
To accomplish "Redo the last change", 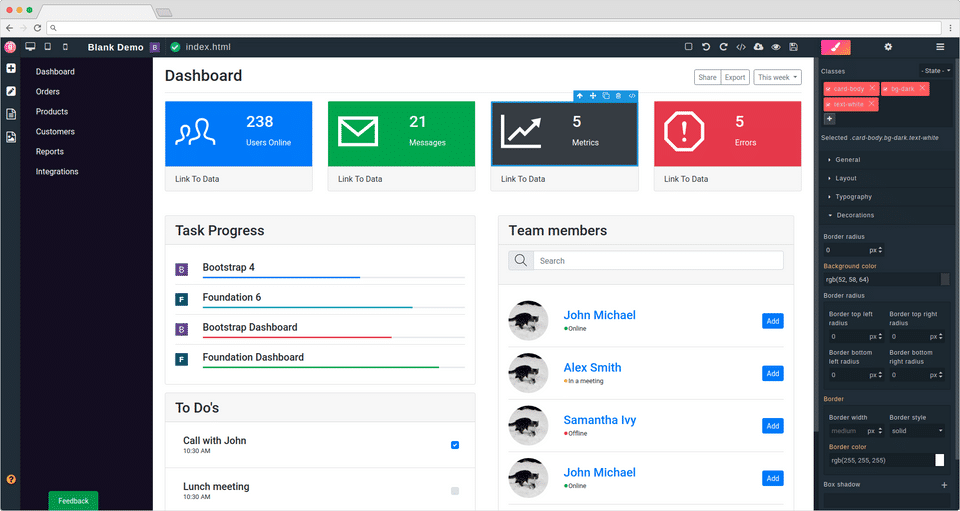I will pos(723,47).
